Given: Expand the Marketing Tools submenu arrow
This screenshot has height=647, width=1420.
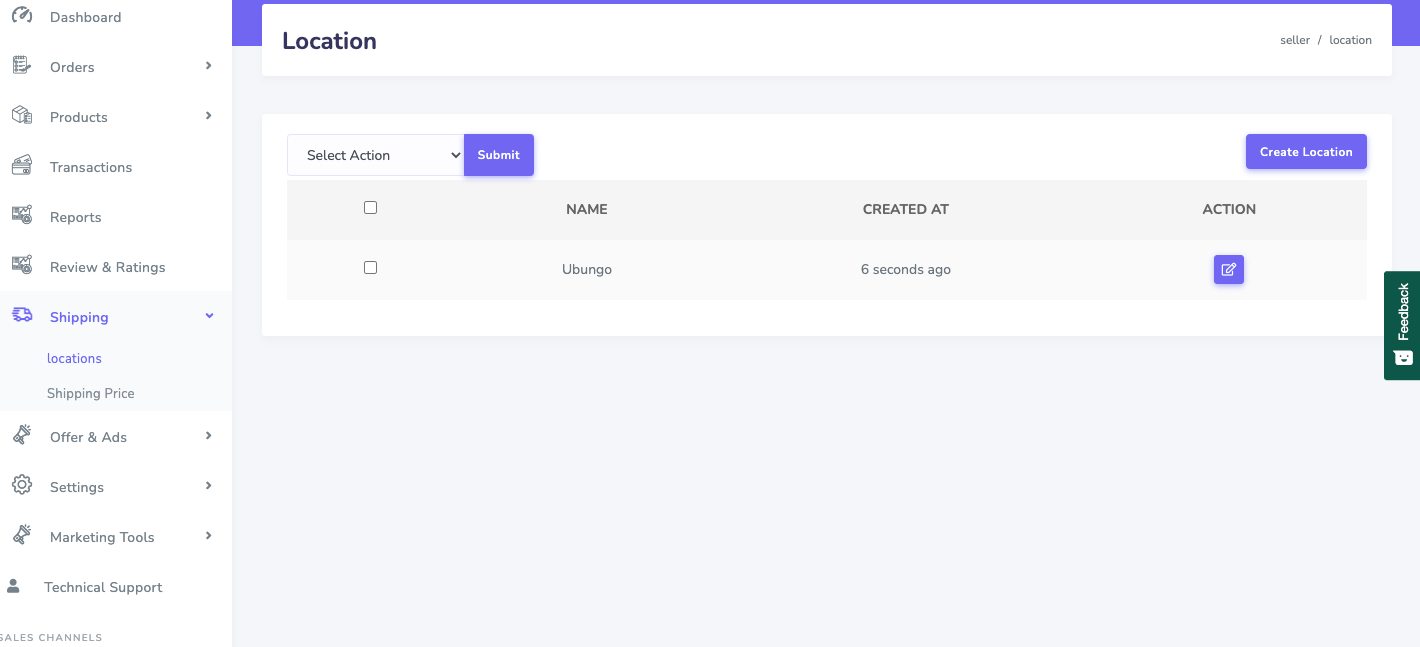Looking at the screenshot, I should pos(208,536).
